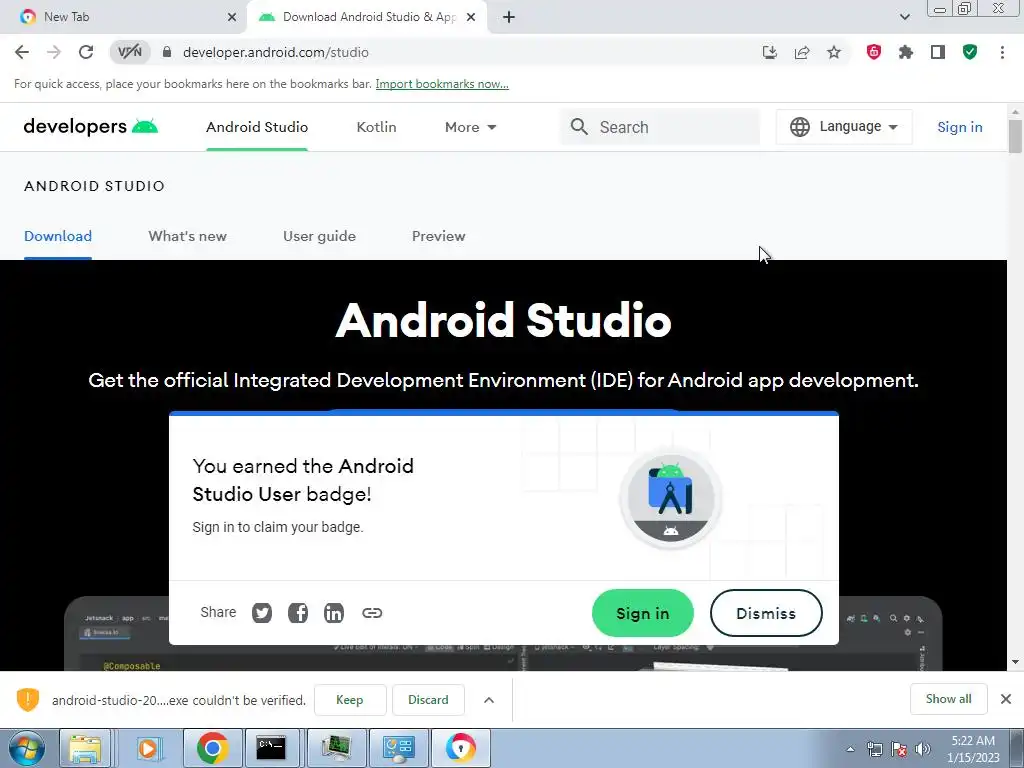1024x768 pixels.
Task: Click the scrollbar down arrow
Action: (x=1015, y=662)
